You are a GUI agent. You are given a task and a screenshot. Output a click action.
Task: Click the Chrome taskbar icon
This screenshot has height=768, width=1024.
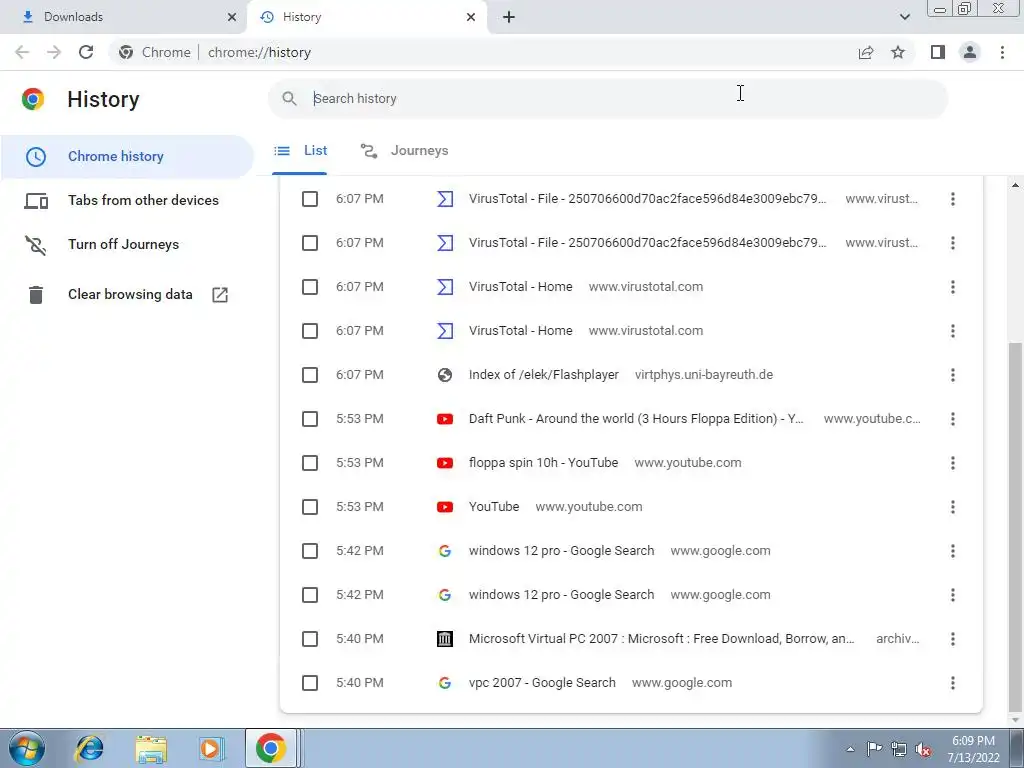271,748
